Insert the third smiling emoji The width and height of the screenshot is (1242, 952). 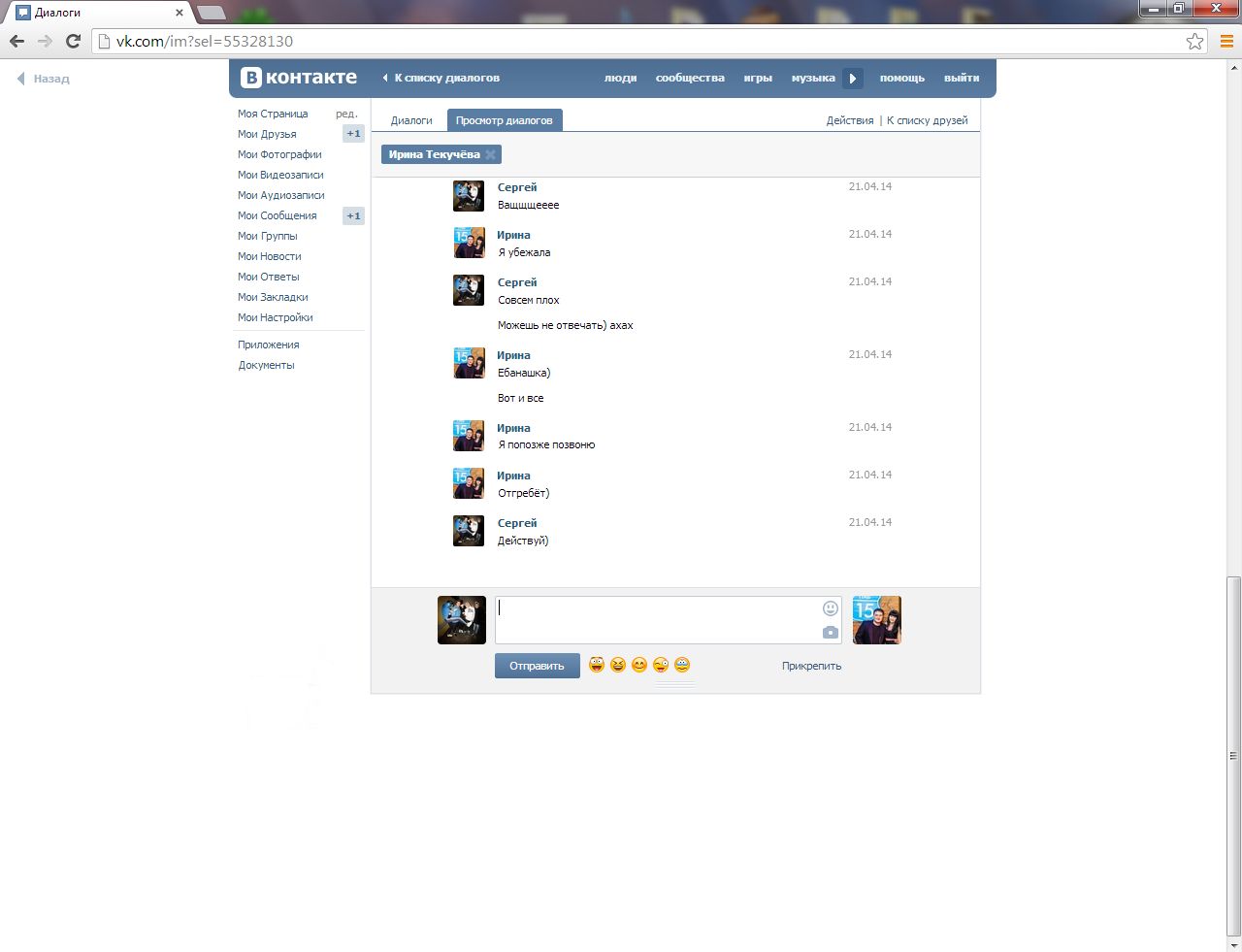tap(639, 665)
